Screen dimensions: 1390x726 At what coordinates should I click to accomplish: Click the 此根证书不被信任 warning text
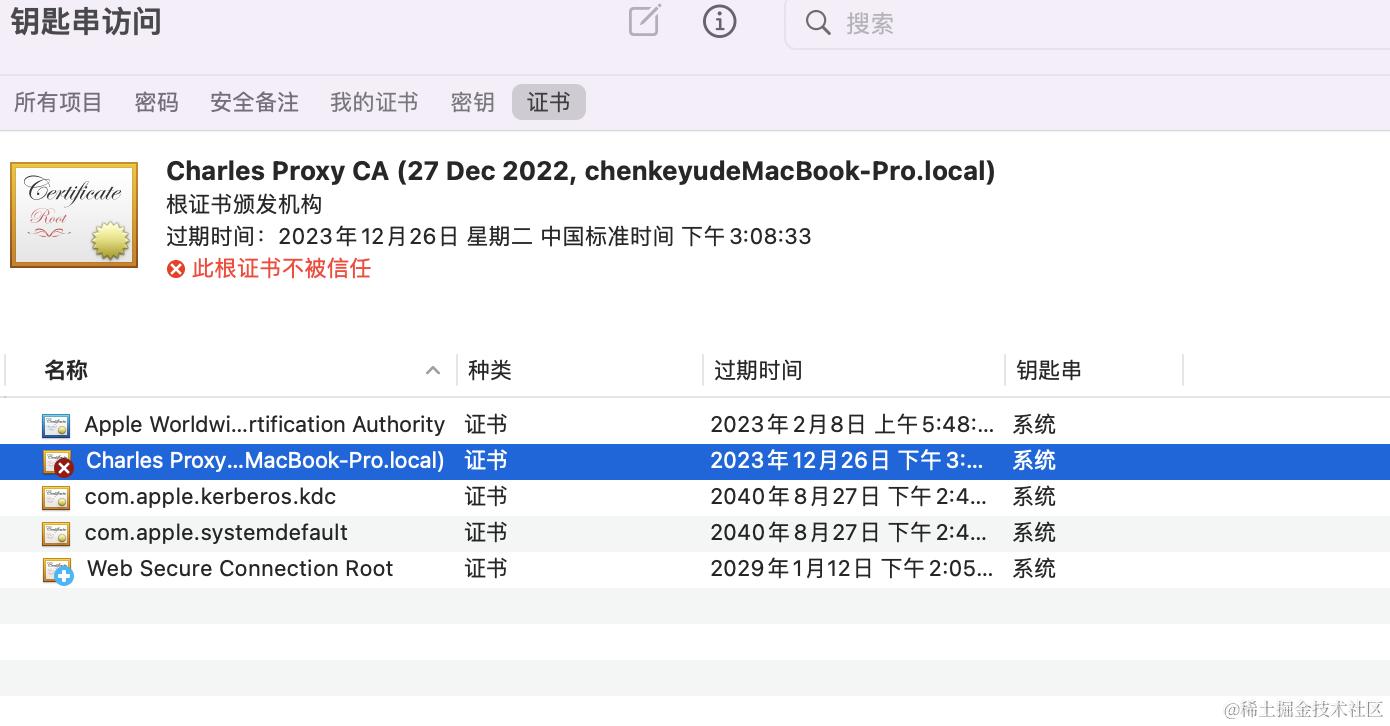[x=281, y=268]
